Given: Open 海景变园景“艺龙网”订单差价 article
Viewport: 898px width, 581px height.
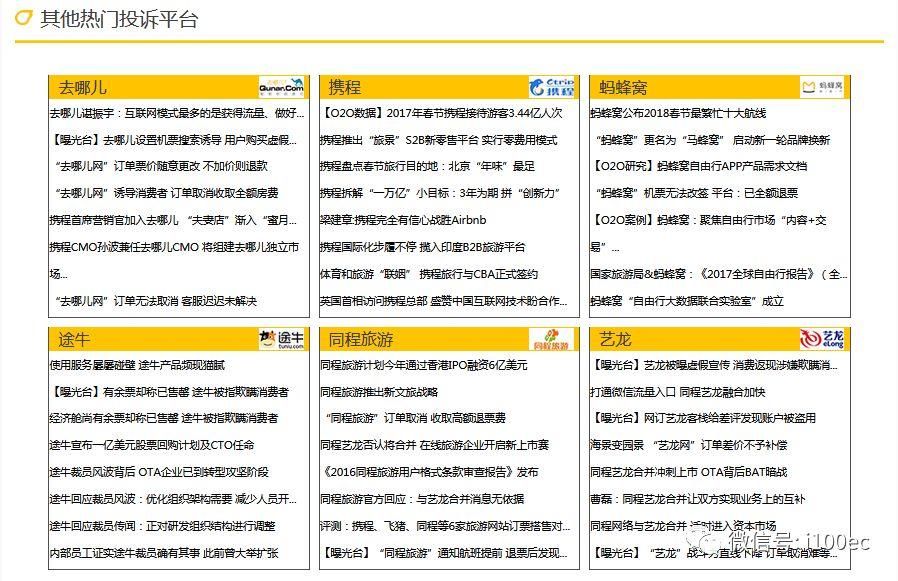Looking at the screenshot, I should [689, 445].
